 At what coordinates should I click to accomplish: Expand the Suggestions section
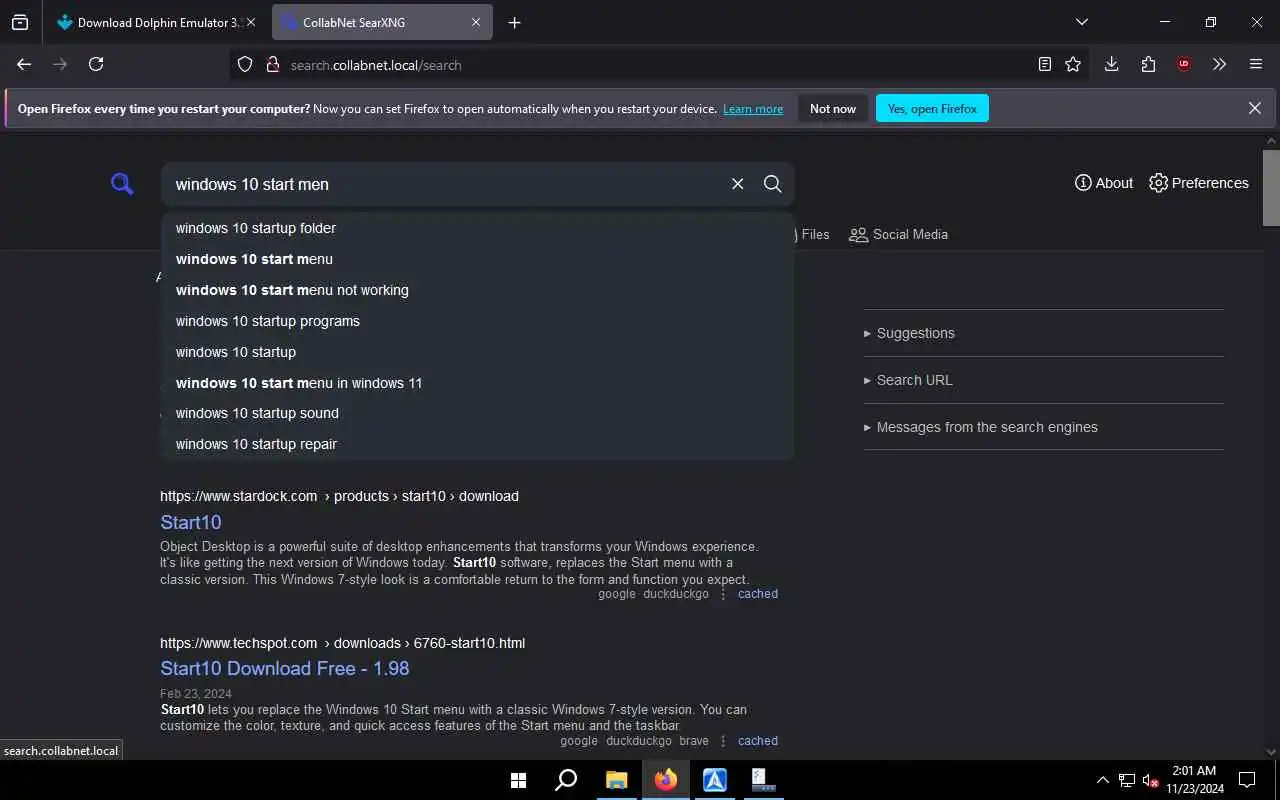pos(1043,333)
